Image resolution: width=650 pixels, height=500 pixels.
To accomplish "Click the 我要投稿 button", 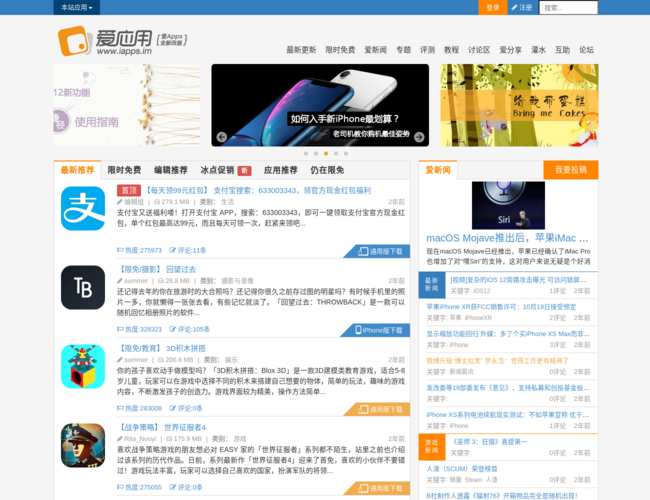I will [571, 170].
